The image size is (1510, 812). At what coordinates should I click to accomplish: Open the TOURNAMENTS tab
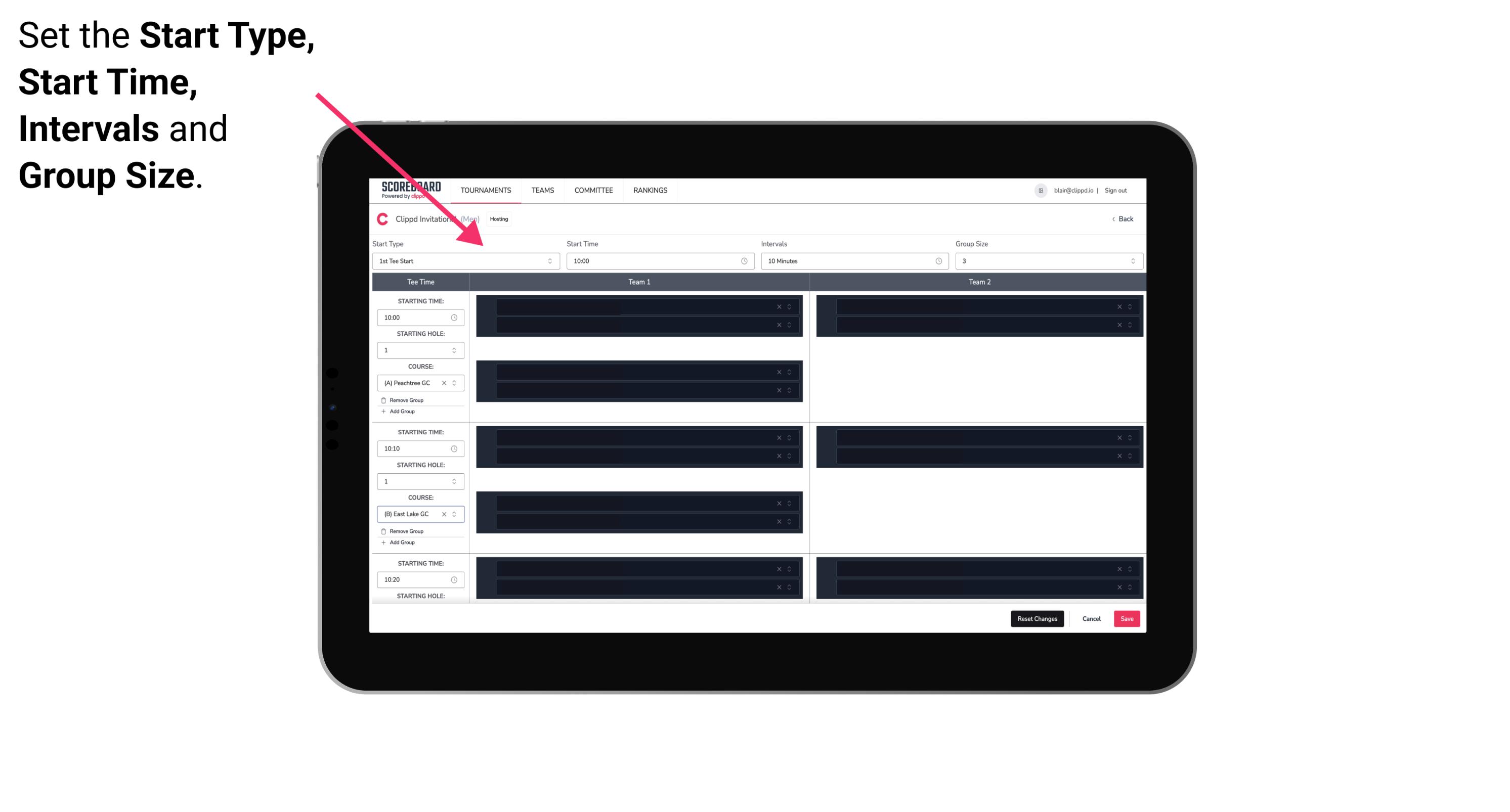point(486,191)
